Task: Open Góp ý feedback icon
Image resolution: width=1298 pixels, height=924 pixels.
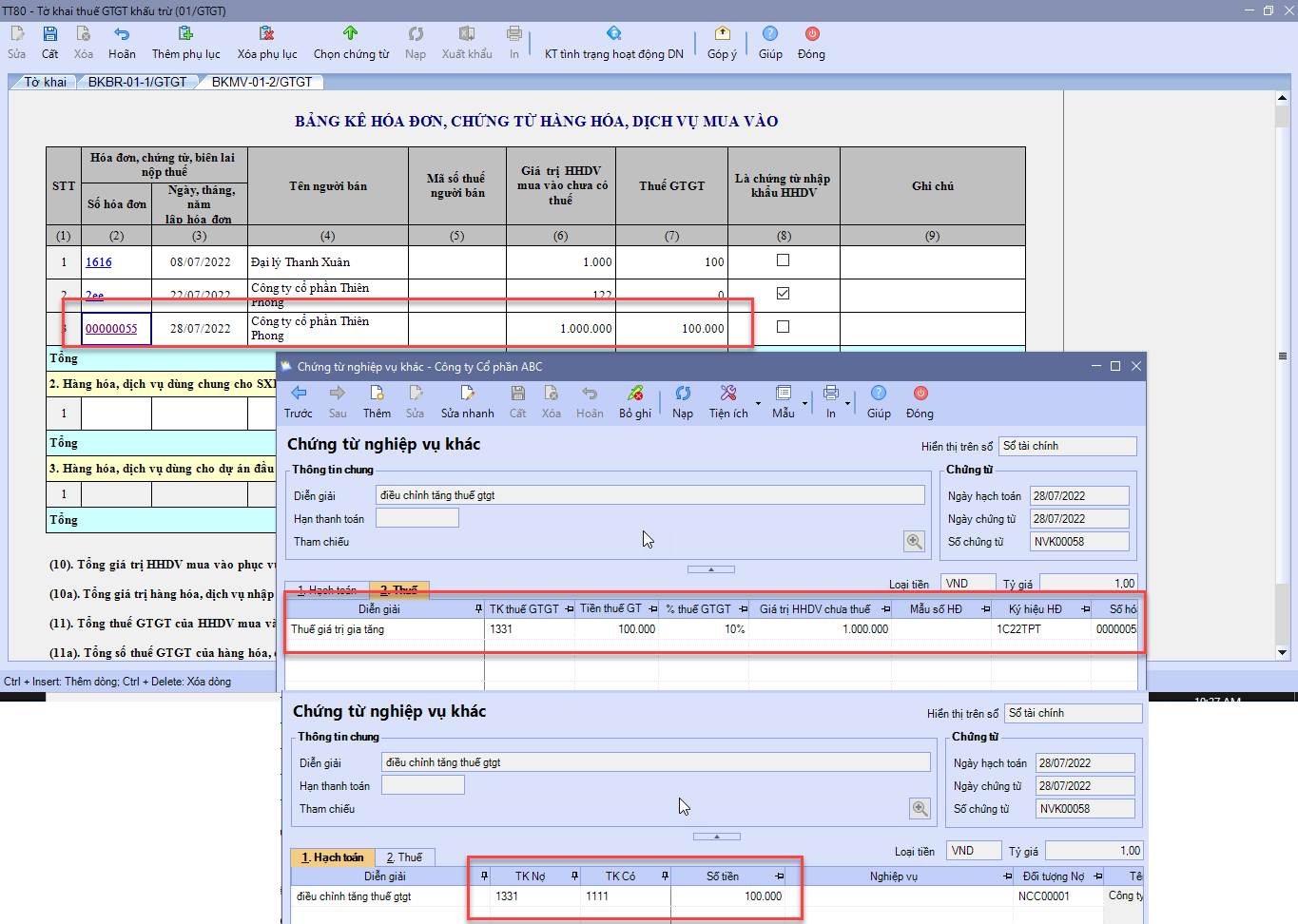Action: (722, 34)
